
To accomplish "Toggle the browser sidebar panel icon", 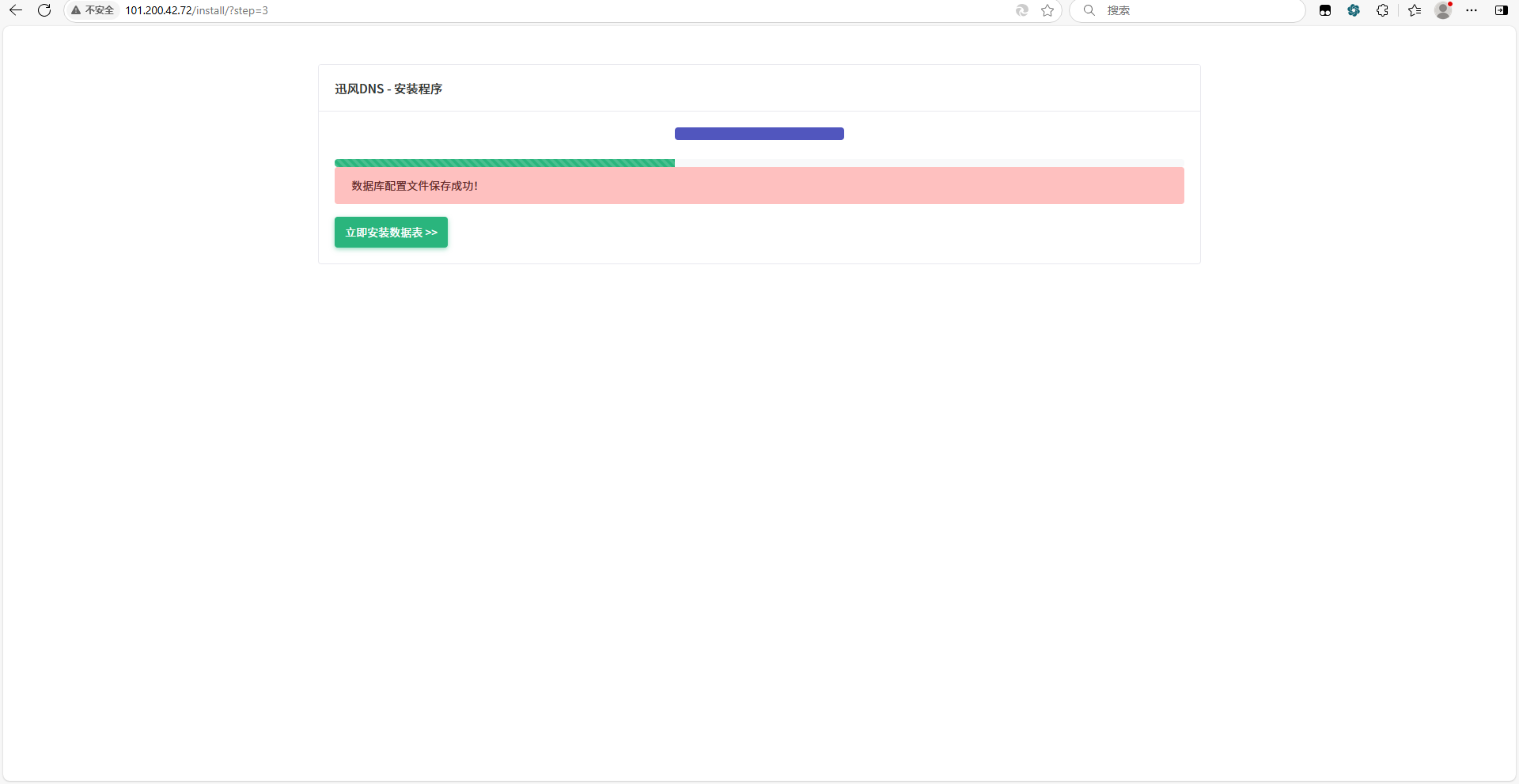I will (1501, 10).
